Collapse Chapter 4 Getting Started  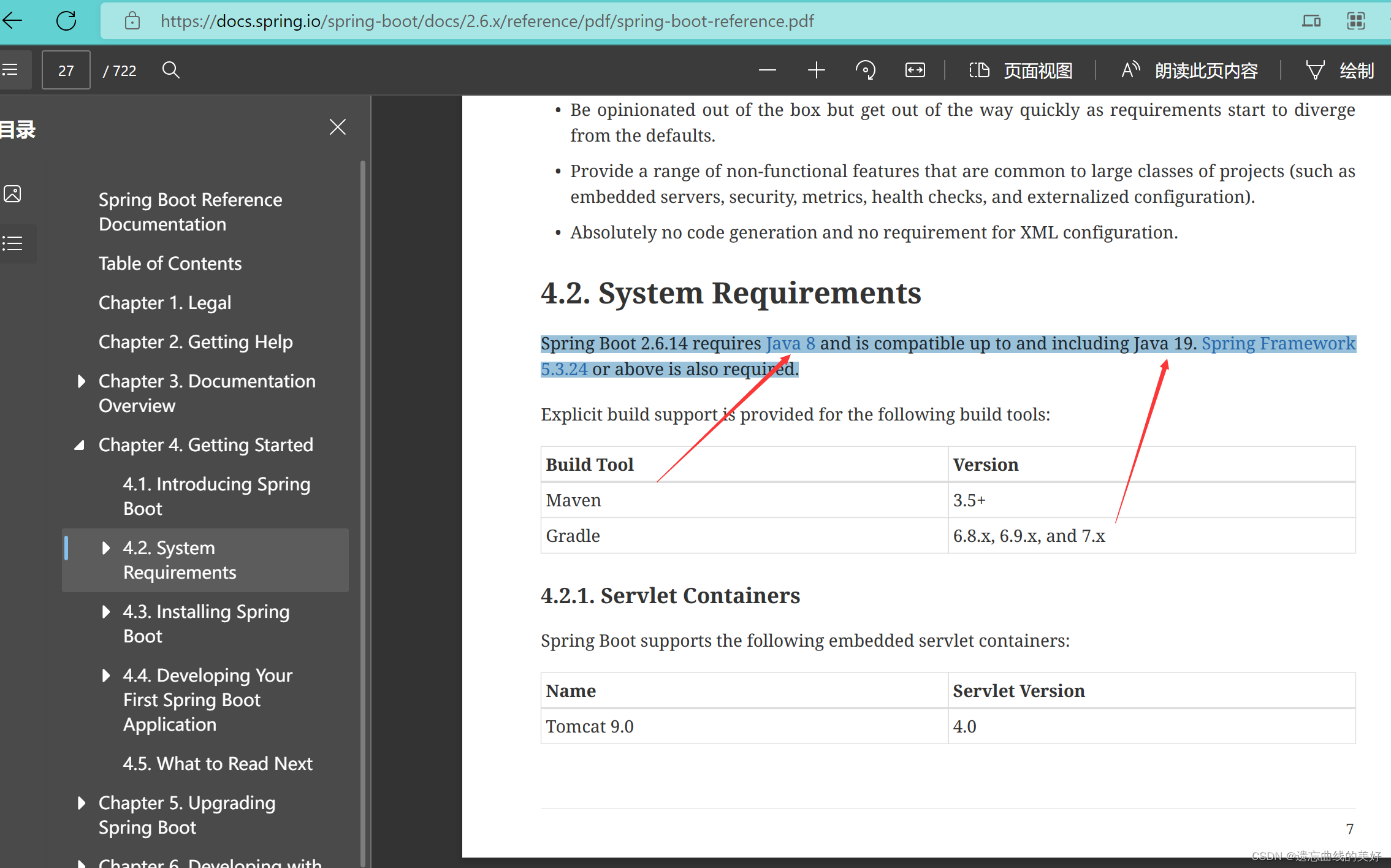click(x=80, y=444)
